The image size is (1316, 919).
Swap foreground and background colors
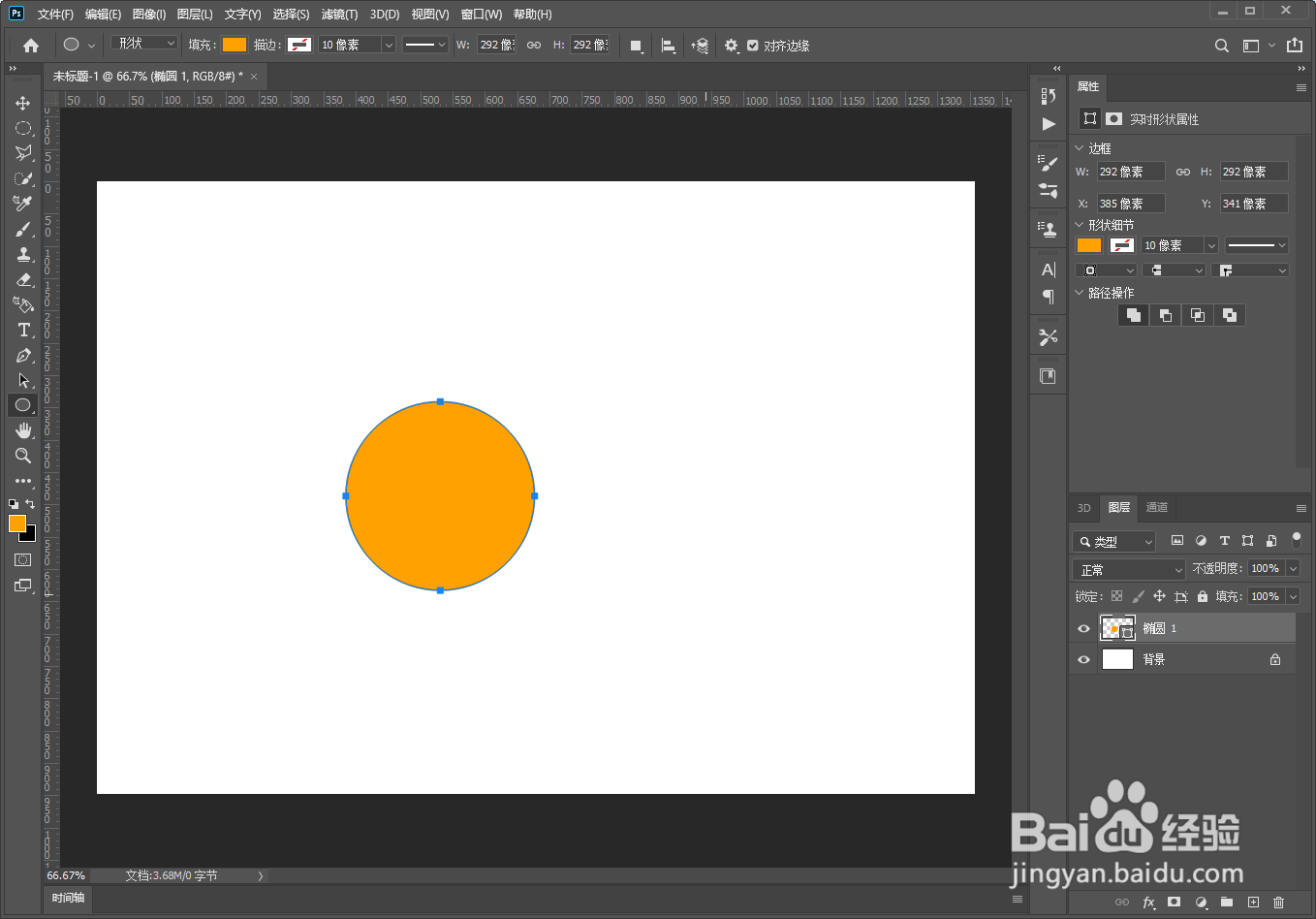point(30,504)
